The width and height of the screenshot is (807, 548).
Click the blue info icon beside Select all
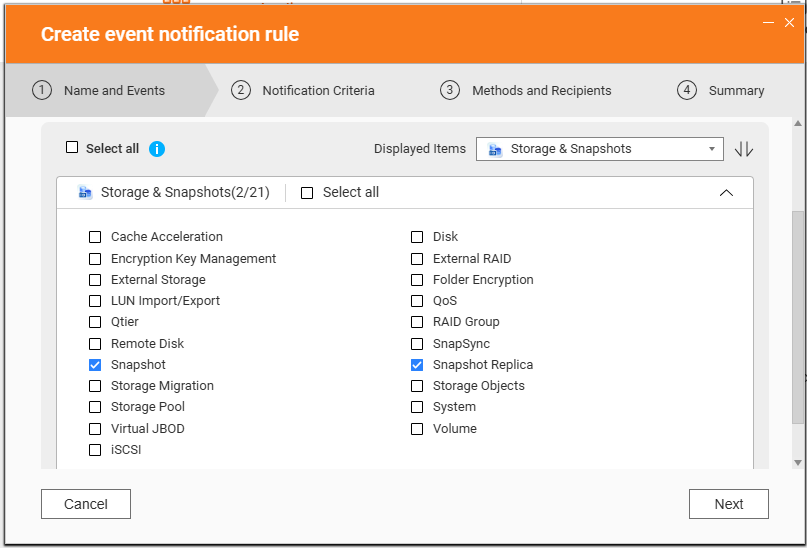[x=156, y=149]
